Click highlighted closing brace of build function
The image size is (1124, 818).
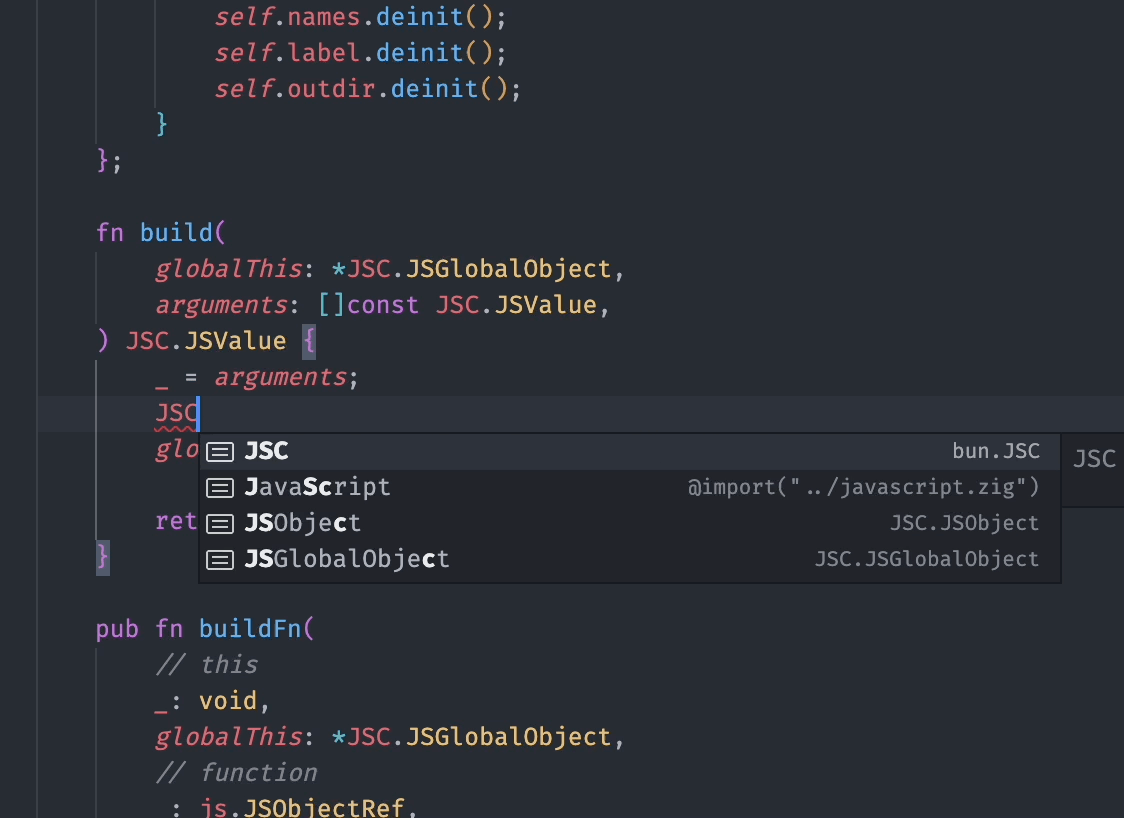tap(103, 557)
